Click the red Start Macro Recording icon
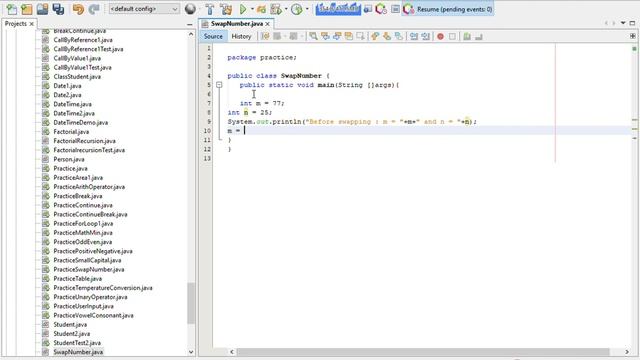The image size is (640, 360). [x=440, y=36]
